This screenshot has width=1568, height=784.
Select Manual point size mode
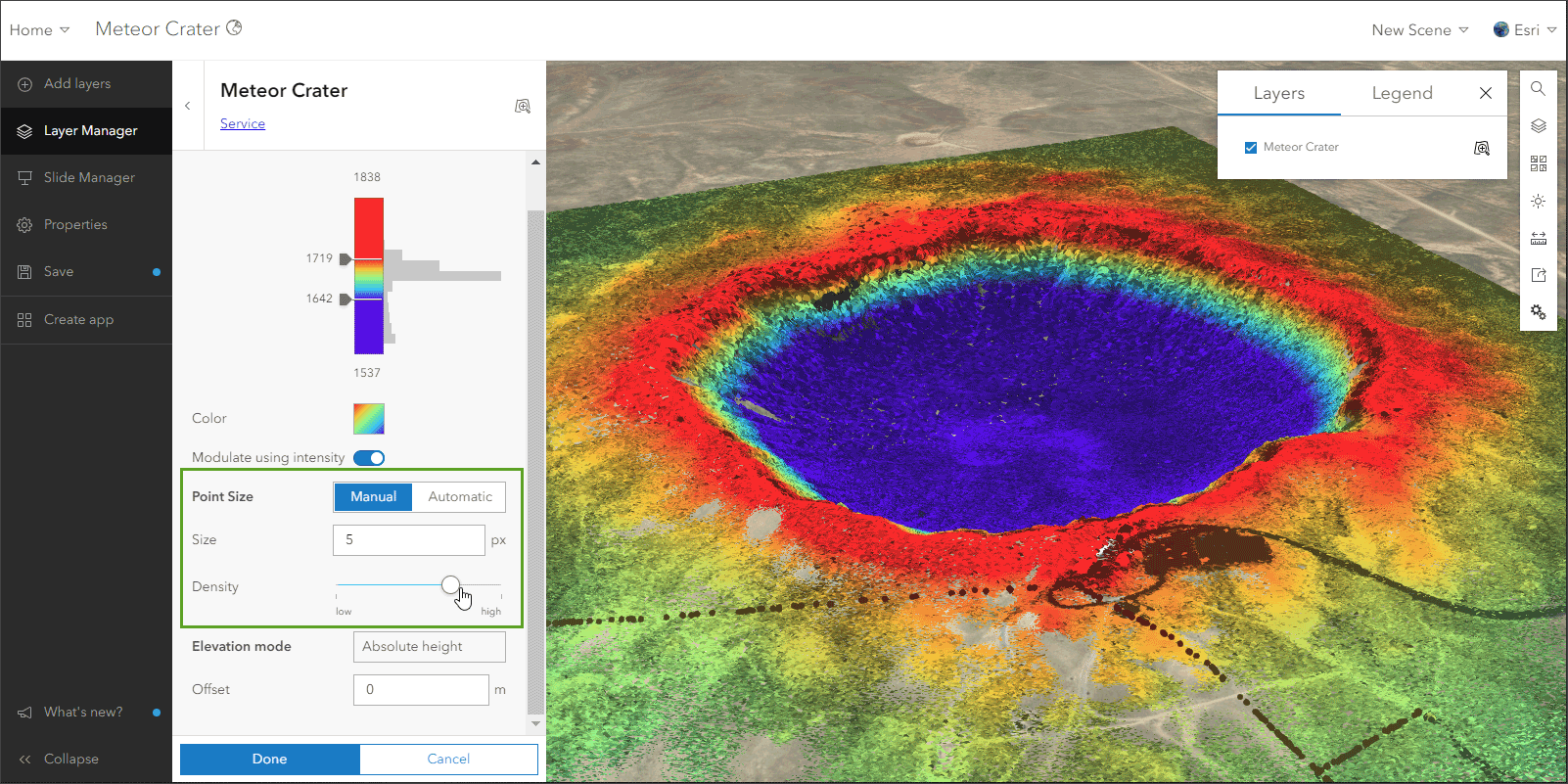coord(373,497)
